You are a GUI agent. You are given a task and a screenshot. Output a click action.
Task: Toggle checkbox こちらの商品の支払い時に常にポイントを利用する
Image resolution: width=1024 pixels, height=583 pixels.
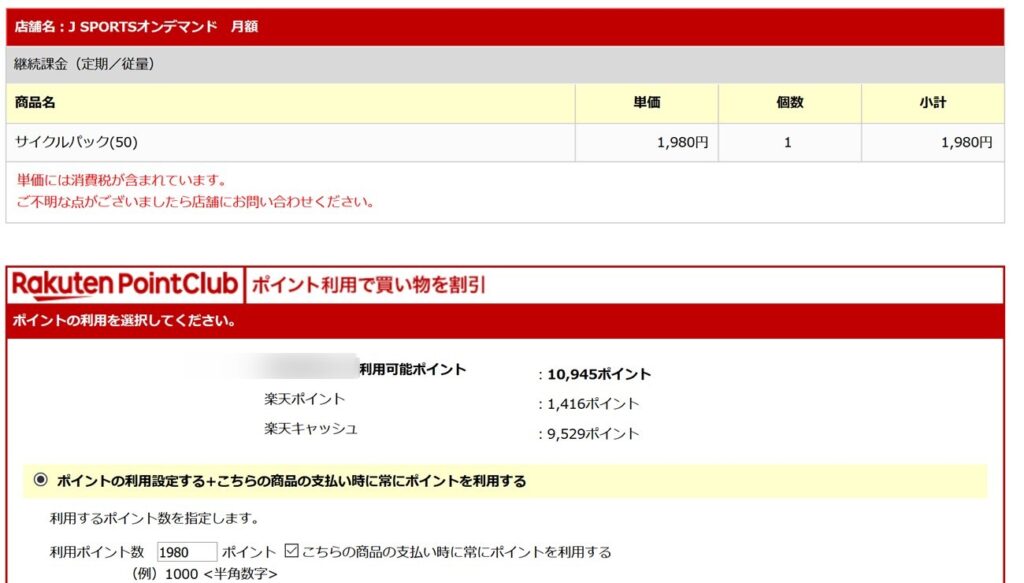pyautogui.click(x=292, y=551)
